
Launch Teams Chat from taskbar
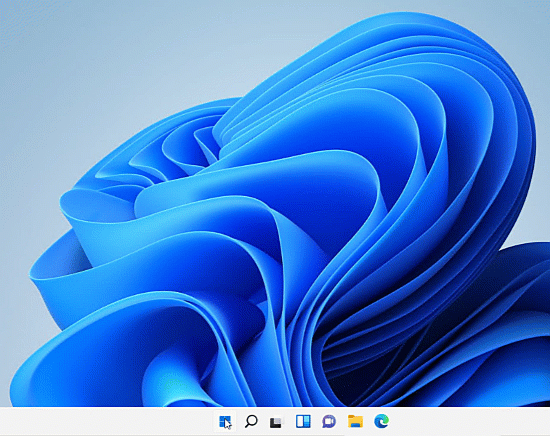click(329, 421)
